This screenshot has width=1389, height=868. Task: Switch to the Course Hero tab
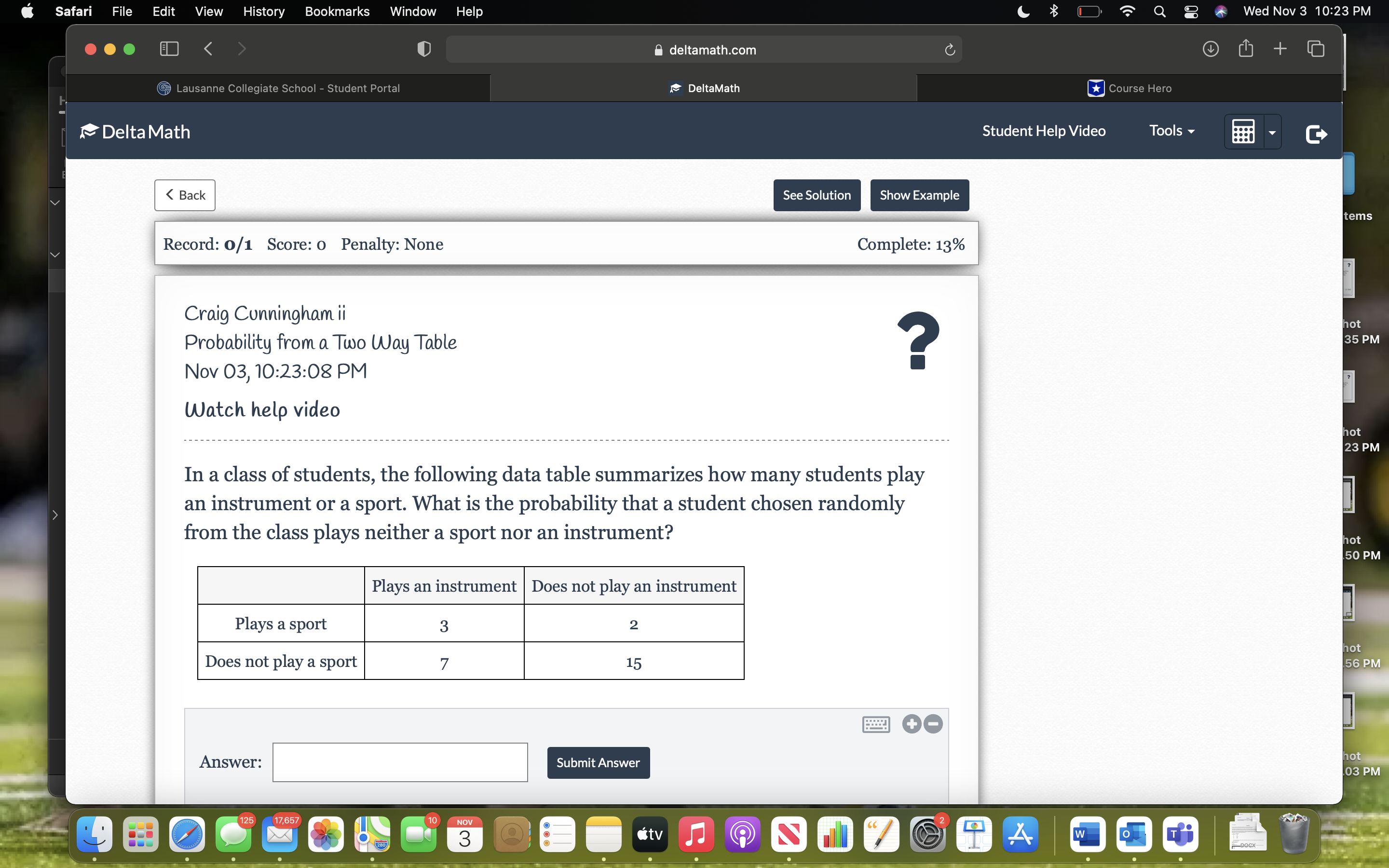[x=1129, y=88]
